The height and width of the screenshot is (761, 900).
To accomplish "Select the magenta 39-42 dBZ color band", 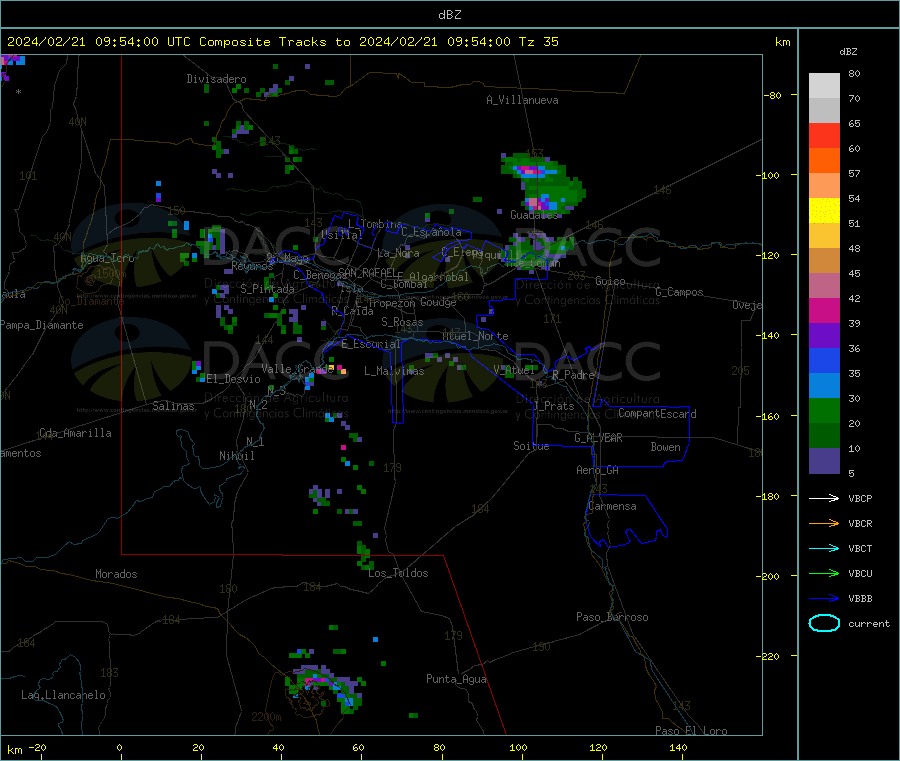I will tap(824, 310).
